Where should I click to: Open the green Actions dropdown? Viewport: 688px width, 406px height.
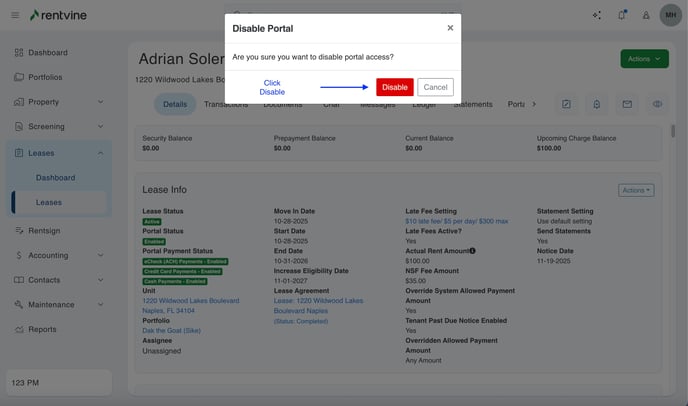coord(644,59)
